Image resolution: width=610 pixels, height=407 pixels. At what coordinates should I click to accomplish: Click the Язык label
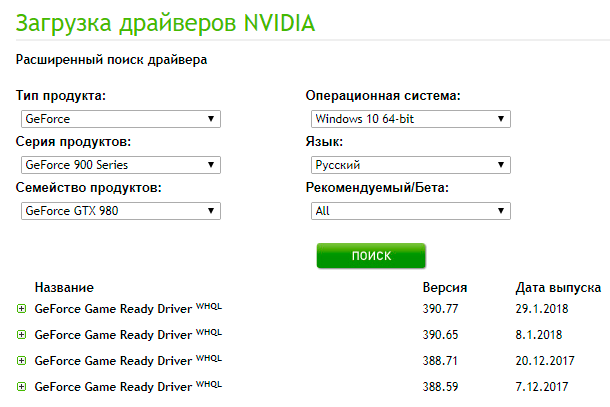tap(324, 142)
